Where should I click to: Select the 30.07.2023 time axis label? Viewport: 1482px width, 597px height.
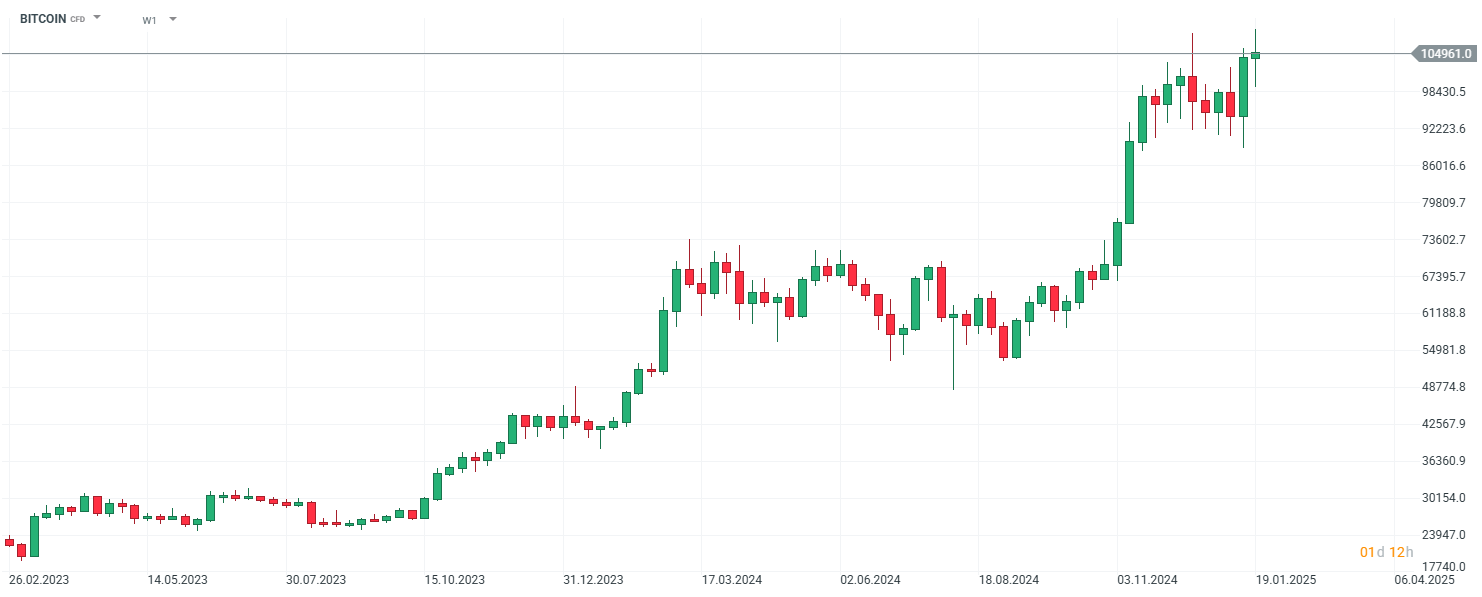tap(316, 579)
